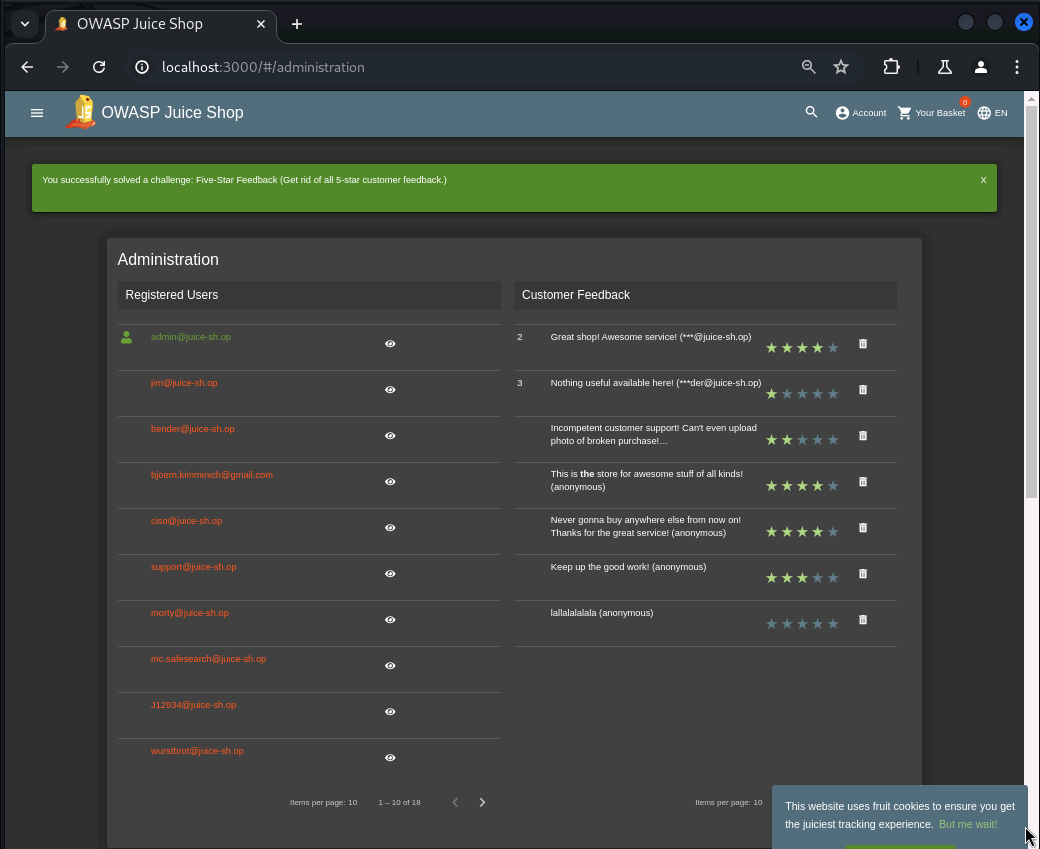Screen dimensions: 1040x849
Task: Open the browser extensions menu
Action: coord(891,67)
